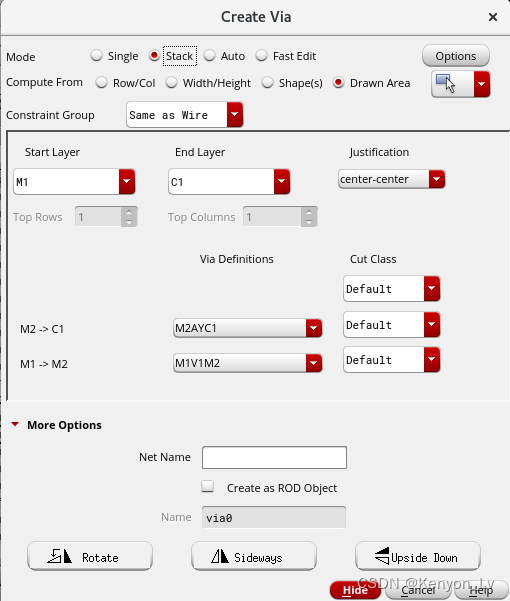Click the Upside Down flip button
510x601 pixels.
point(418,556)
